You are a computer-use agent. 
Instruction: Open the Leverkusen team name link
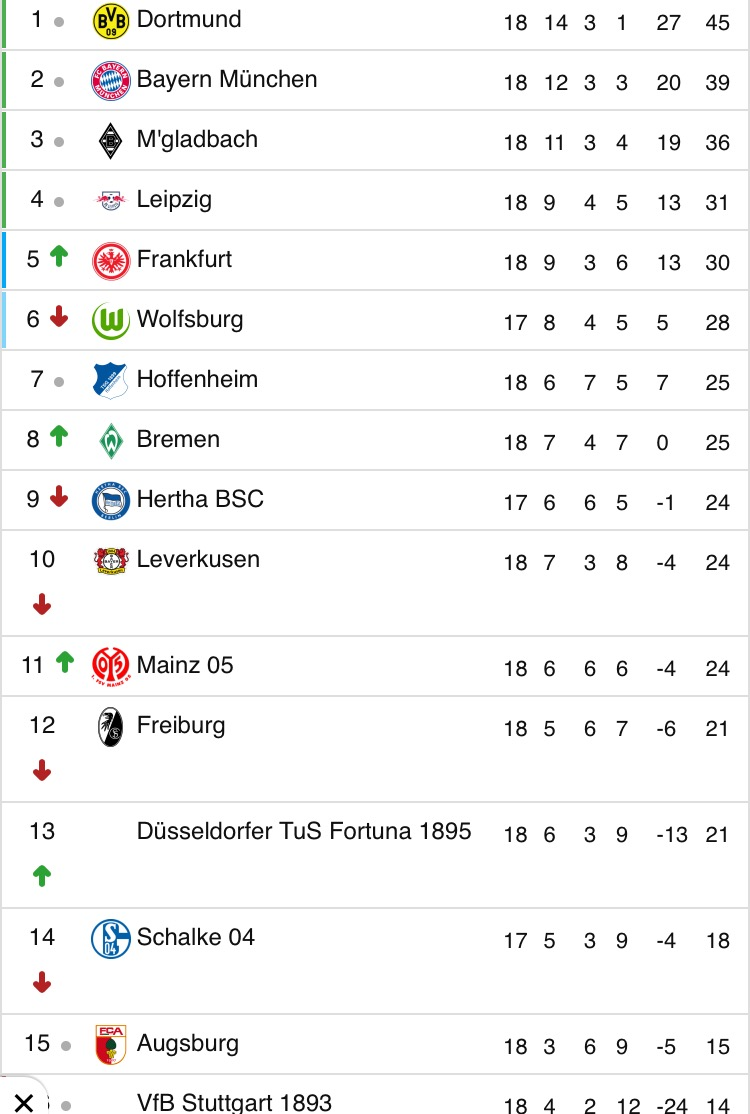pyautogui.click(x=198, y=559)
